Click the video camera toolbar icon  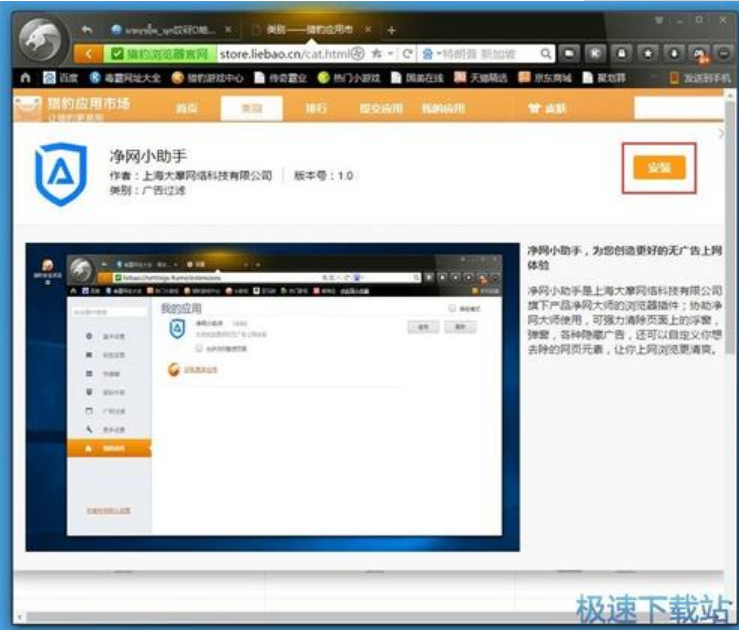point(569,54)
